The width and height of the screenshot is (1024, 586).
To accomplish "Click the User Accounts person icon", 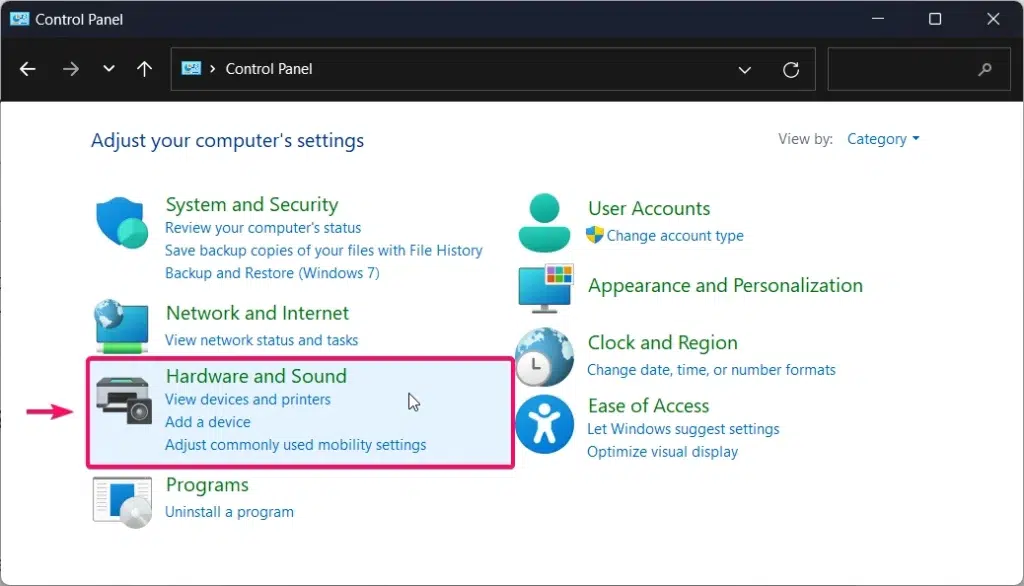I will tap(544, 223).
